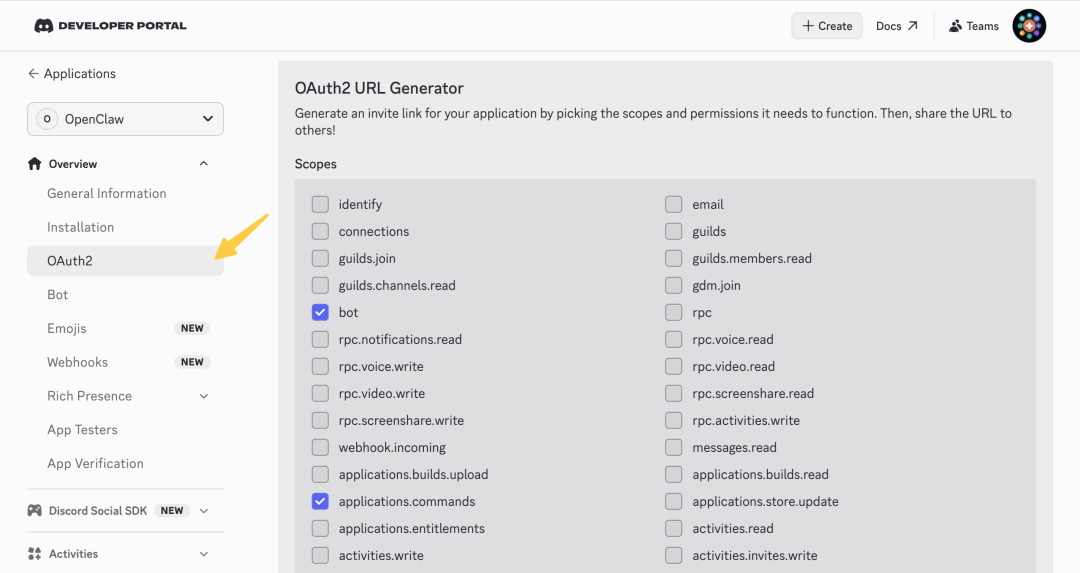Expand the Rich Presence submenu
The width and height of the screenshot is (1080, 573).
pyautogui.click(x=204, y=396)
